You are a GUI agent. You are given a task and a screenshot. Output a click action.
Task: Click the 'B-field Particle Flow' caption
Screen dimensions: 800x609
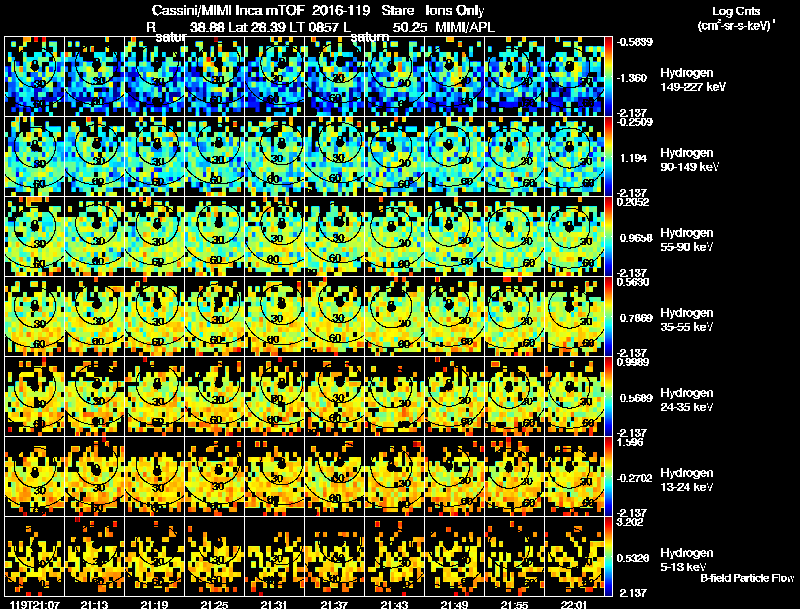click(747, 578)
